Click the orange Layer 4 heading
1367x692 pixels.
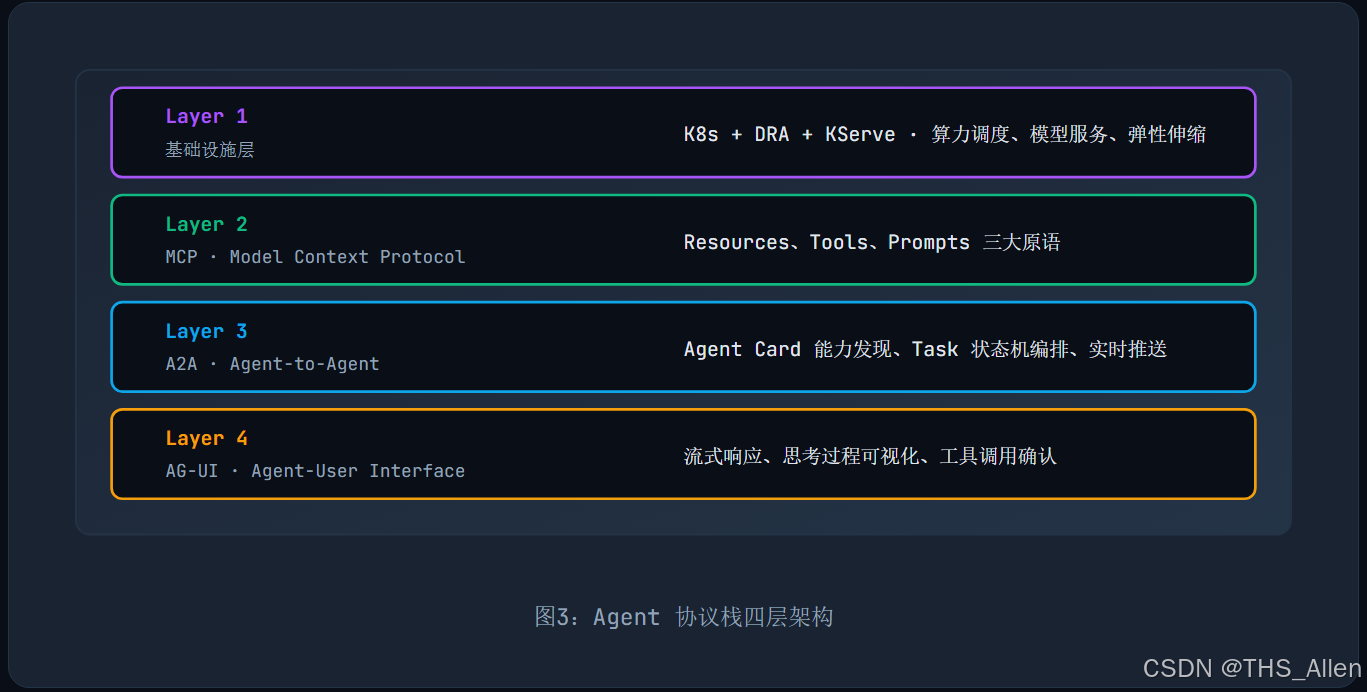tap(207, 438)
